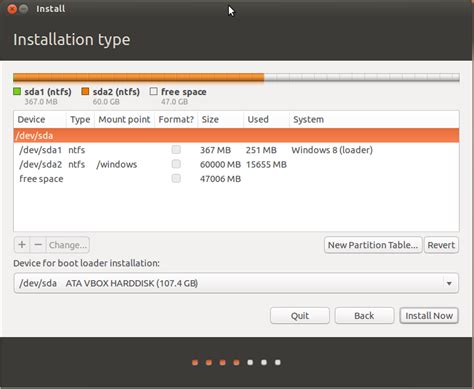Click the white free space legend square
474x389 pixels.
point(153,91)
